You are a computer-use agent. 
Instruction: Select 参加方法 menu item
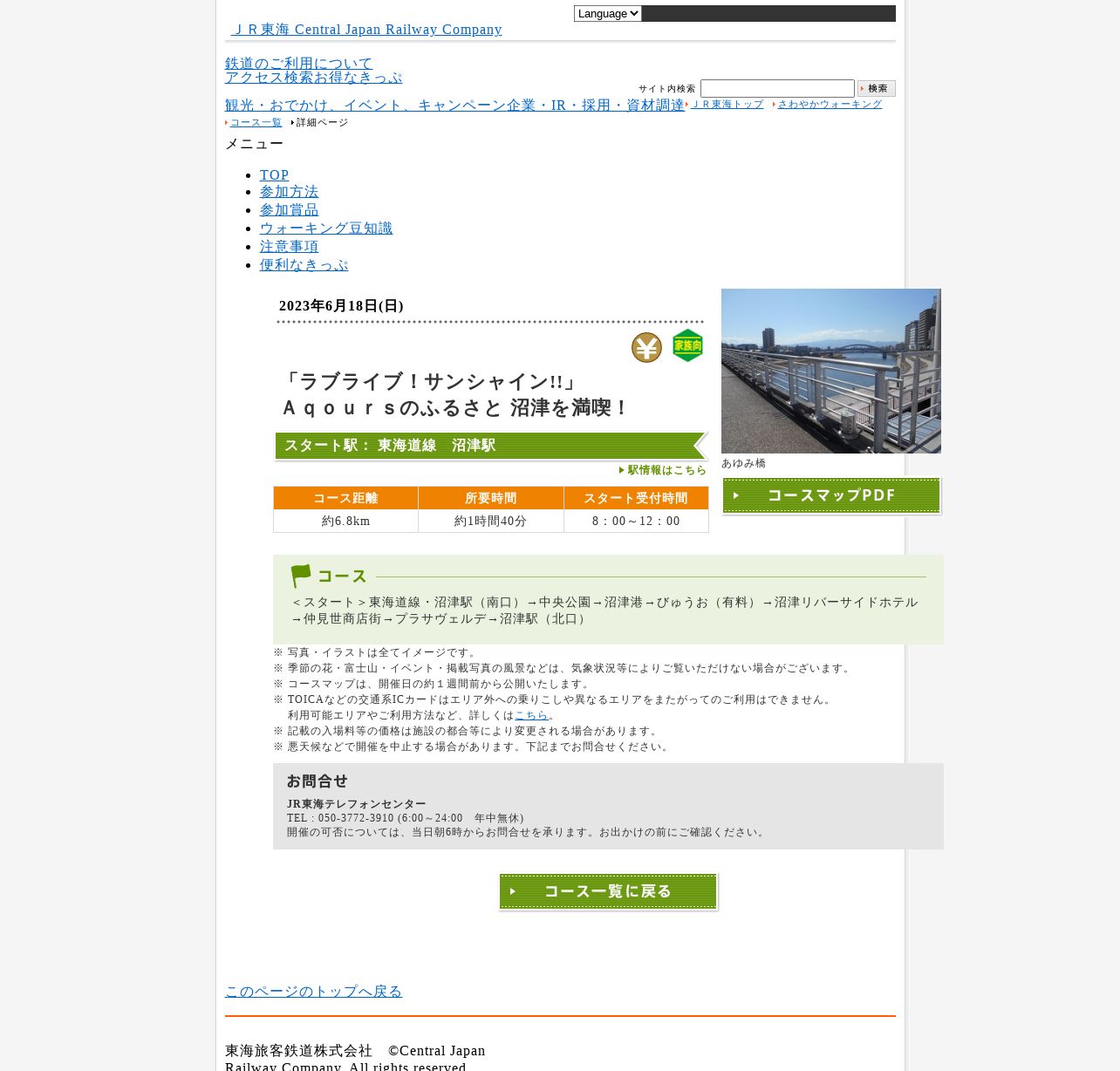(x=289, y=192)
